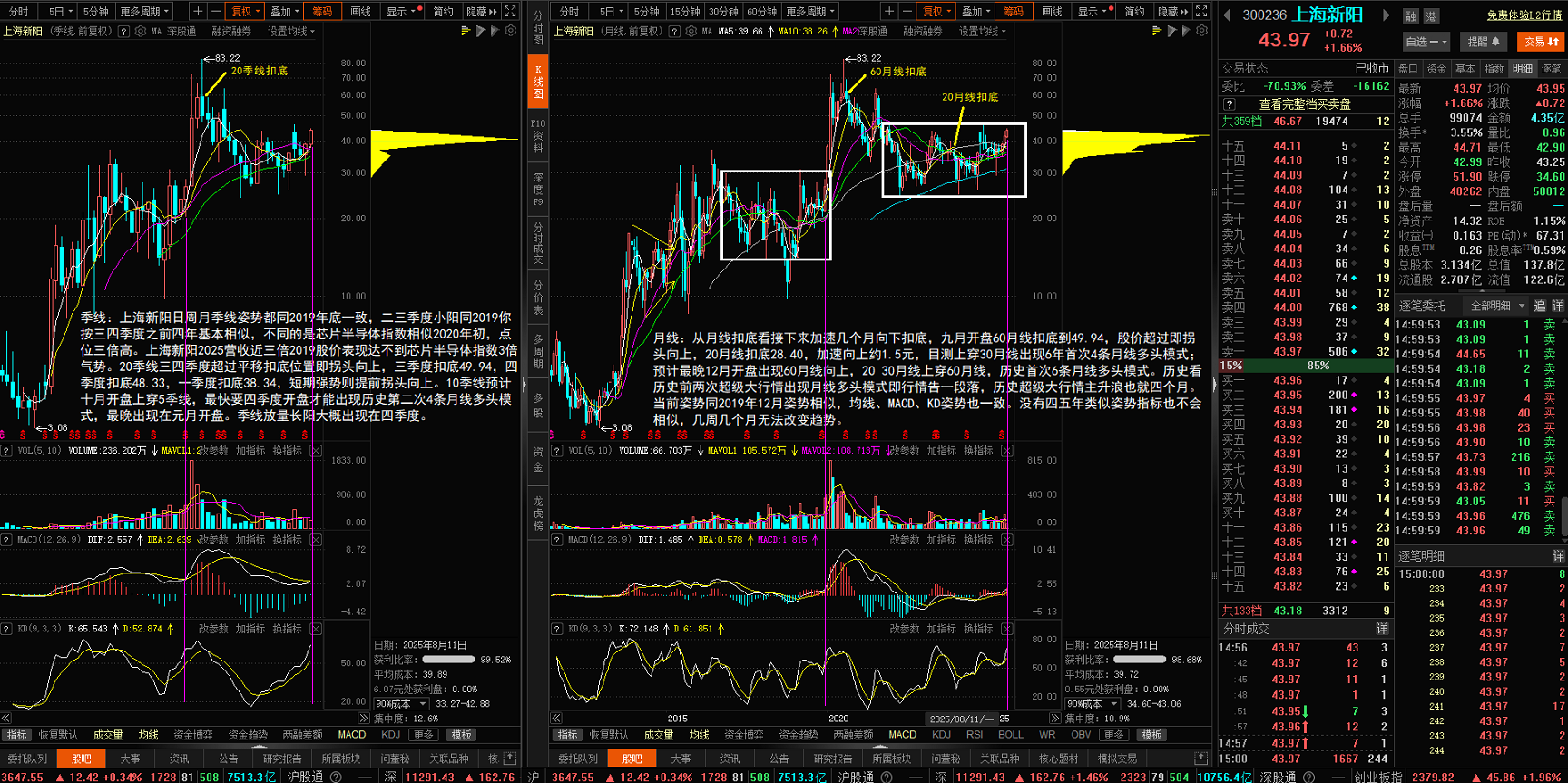Click right chart 获利比率 progress bar

pyautogui.click(x=1139, y=660)
